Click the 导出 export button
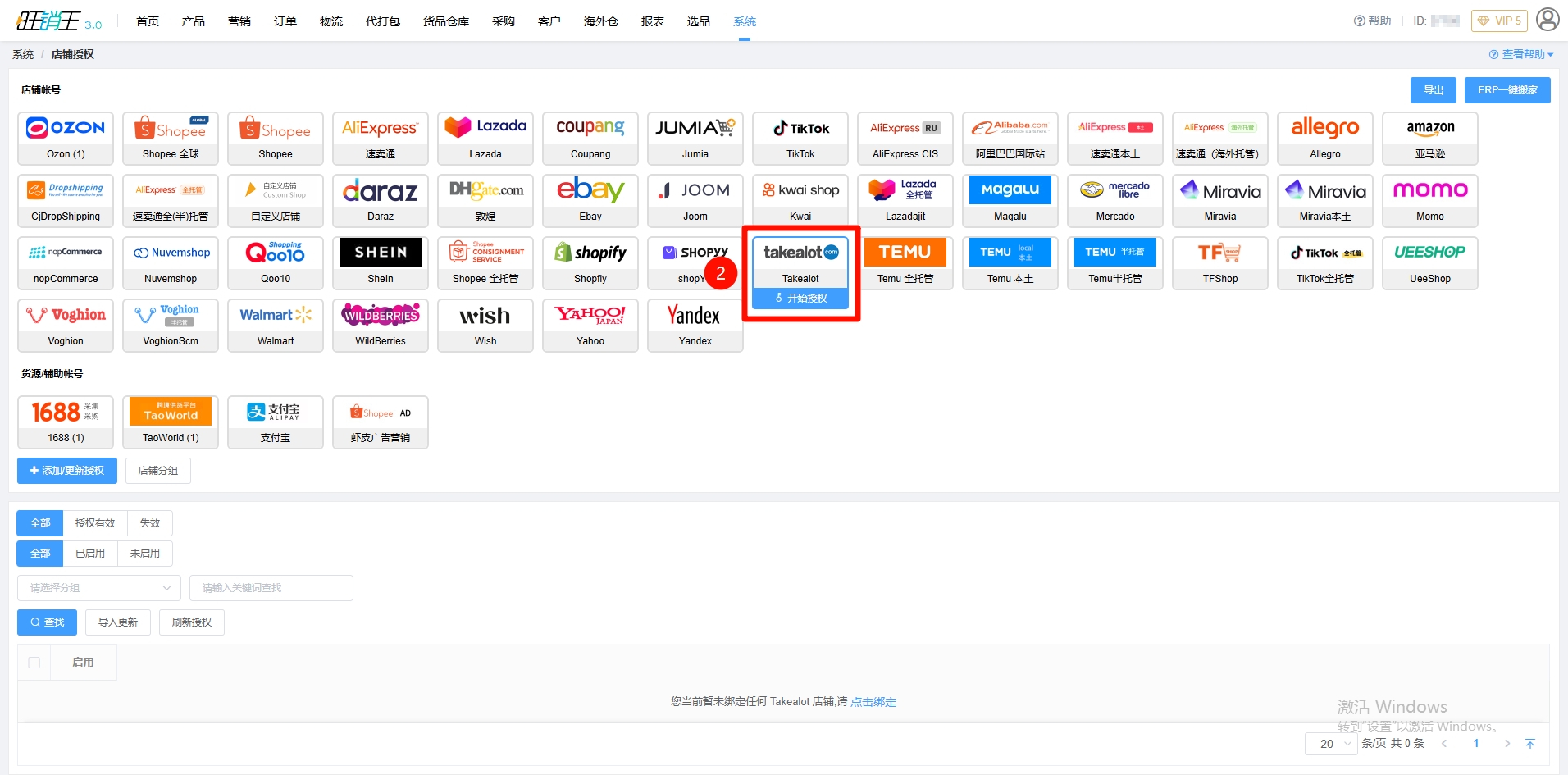1568x775 pixels. 1434,90
